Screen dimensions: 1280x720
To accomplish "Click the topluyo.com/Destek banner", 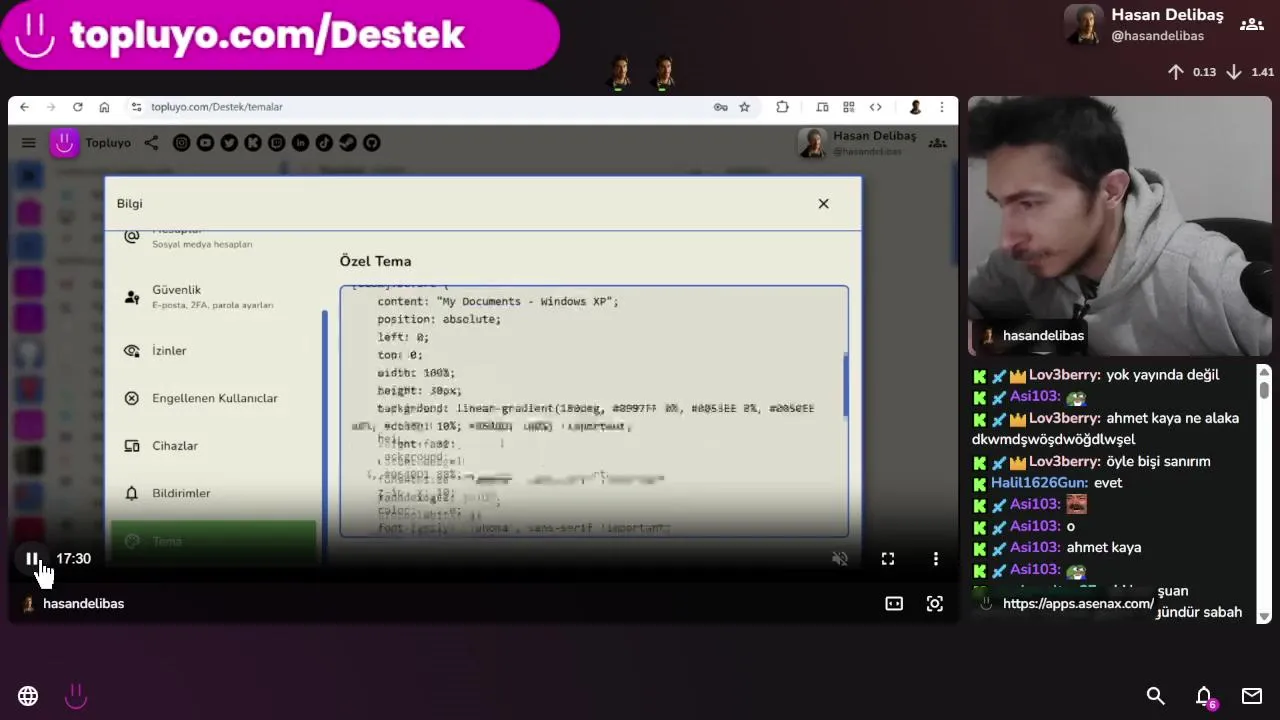I will click(x=280, y=34).
